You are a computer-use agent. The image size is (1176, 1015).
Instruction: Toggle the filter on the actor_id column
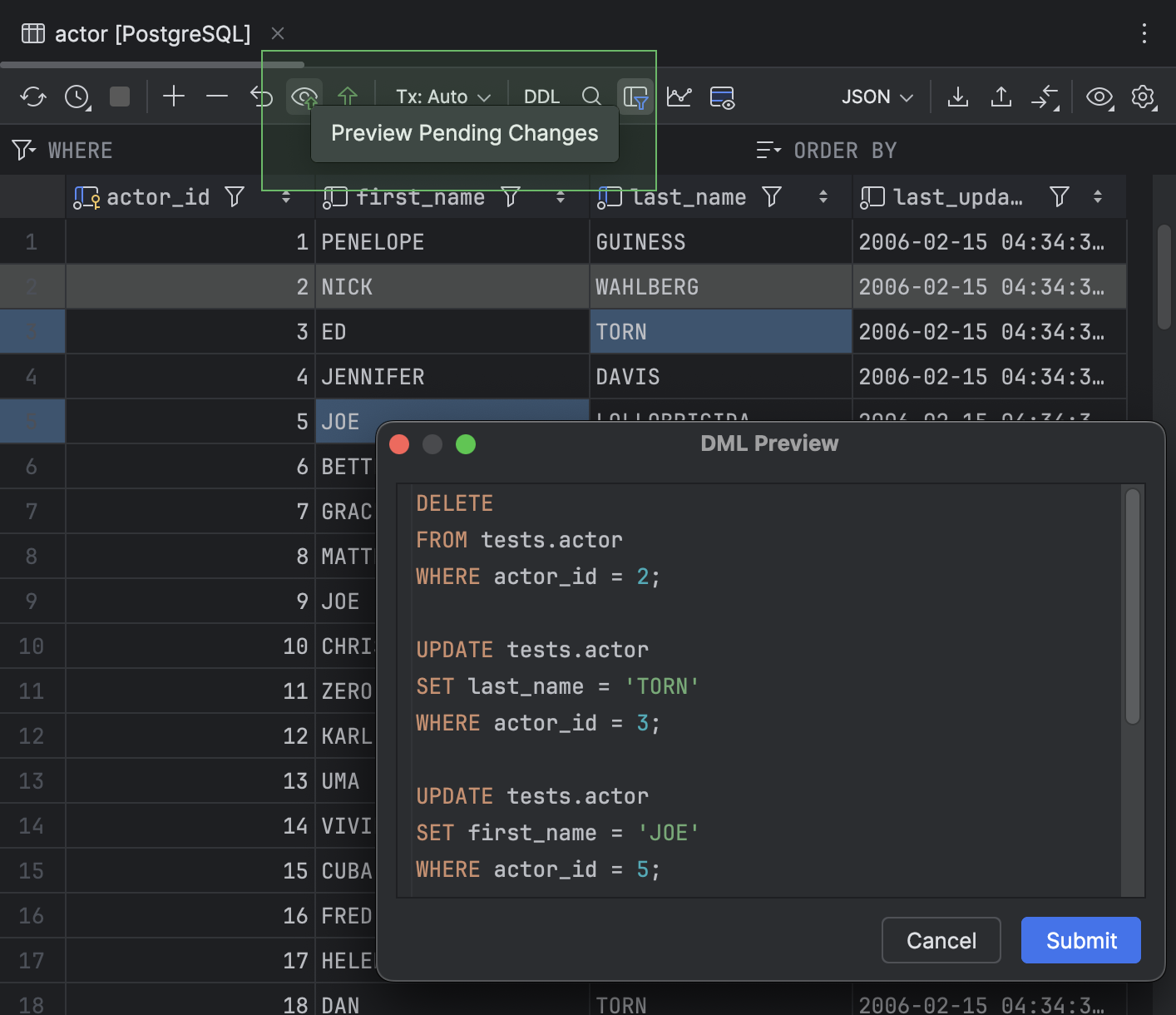(234, 196)
